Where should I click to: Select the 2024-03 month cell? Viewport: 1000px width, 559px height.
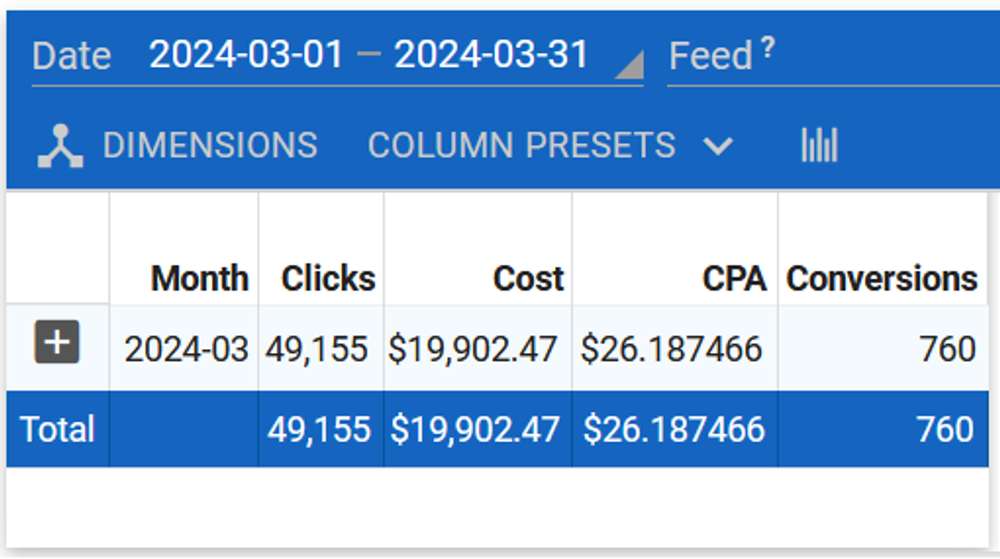click(x=186, y=349)
